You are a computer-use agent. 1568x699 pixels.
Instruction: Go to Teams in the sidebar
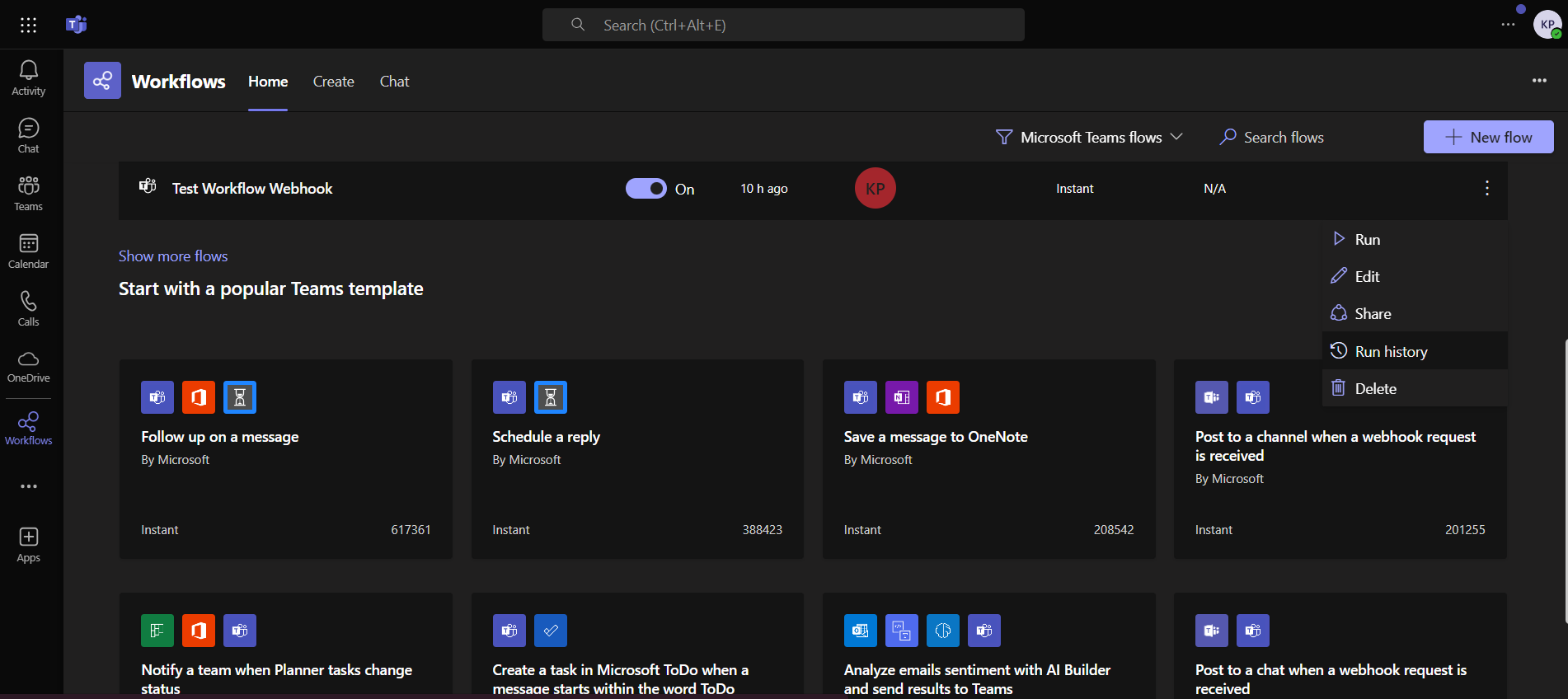[29, 194]
